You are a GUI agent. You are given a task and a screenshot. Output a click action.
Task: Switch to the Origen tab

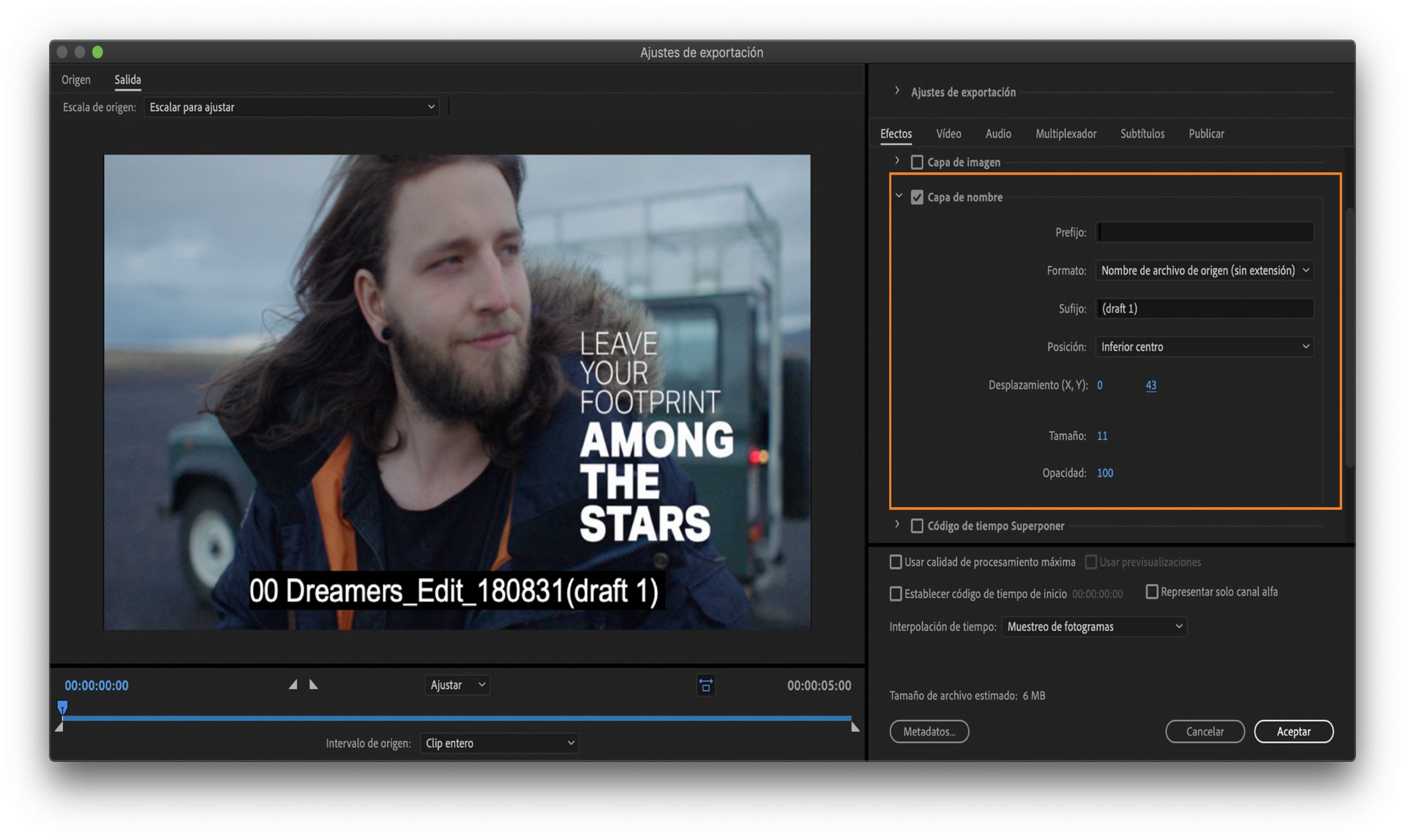pyautogui.click(x=76, y=80)
